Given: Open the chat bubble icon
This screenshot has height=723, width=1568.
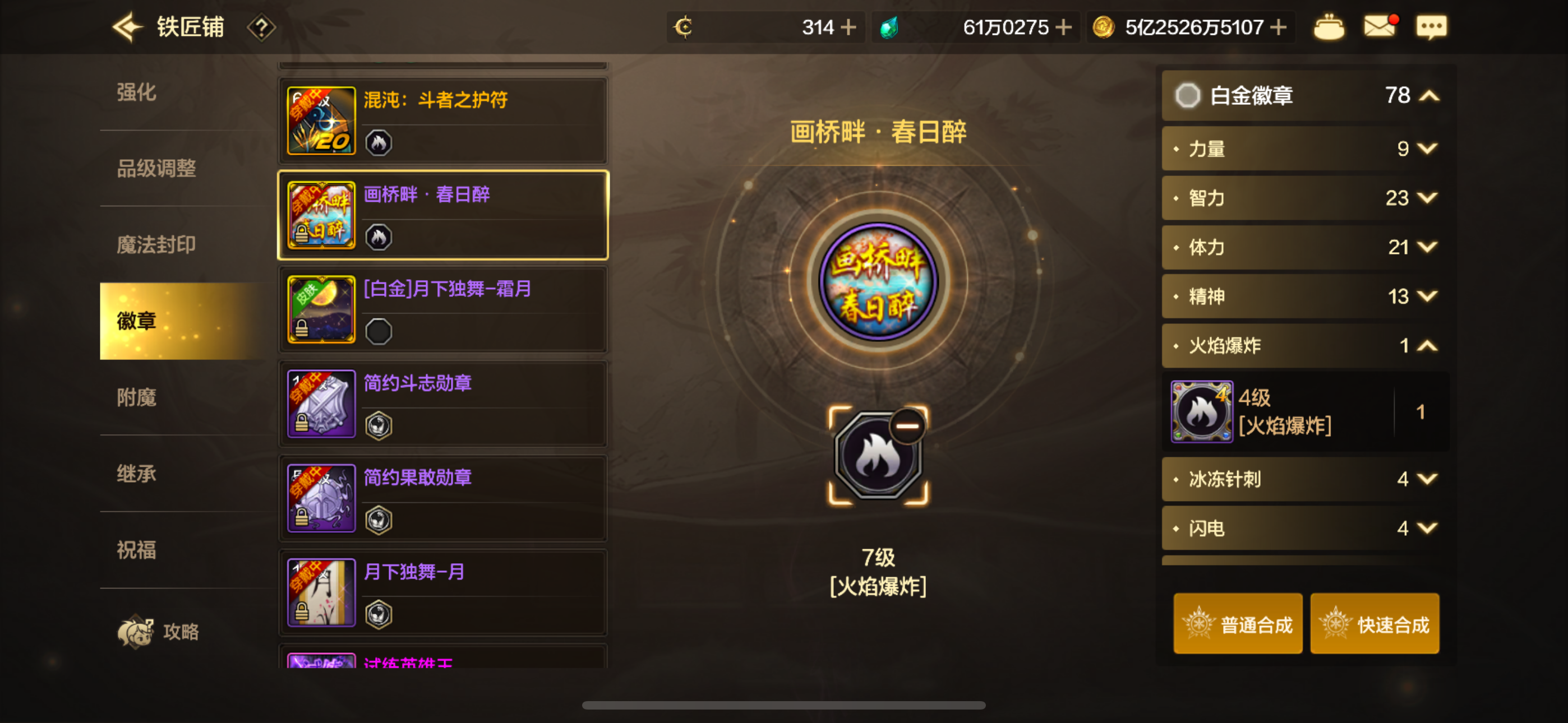Looking at the screenshot, I should pos(1431,27).
